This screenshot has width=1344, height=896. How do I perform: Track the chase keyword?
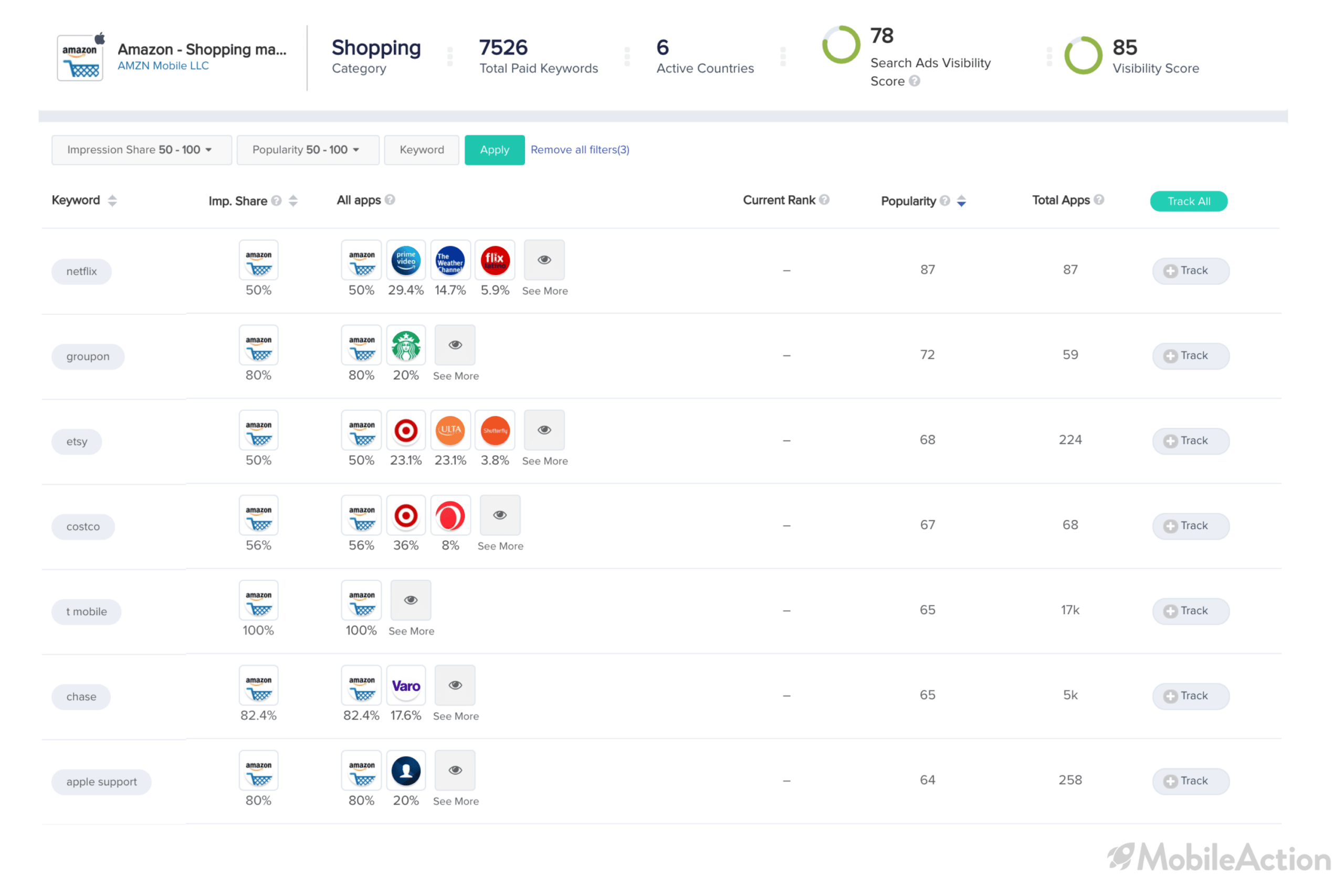click(x=1191, y=697)
